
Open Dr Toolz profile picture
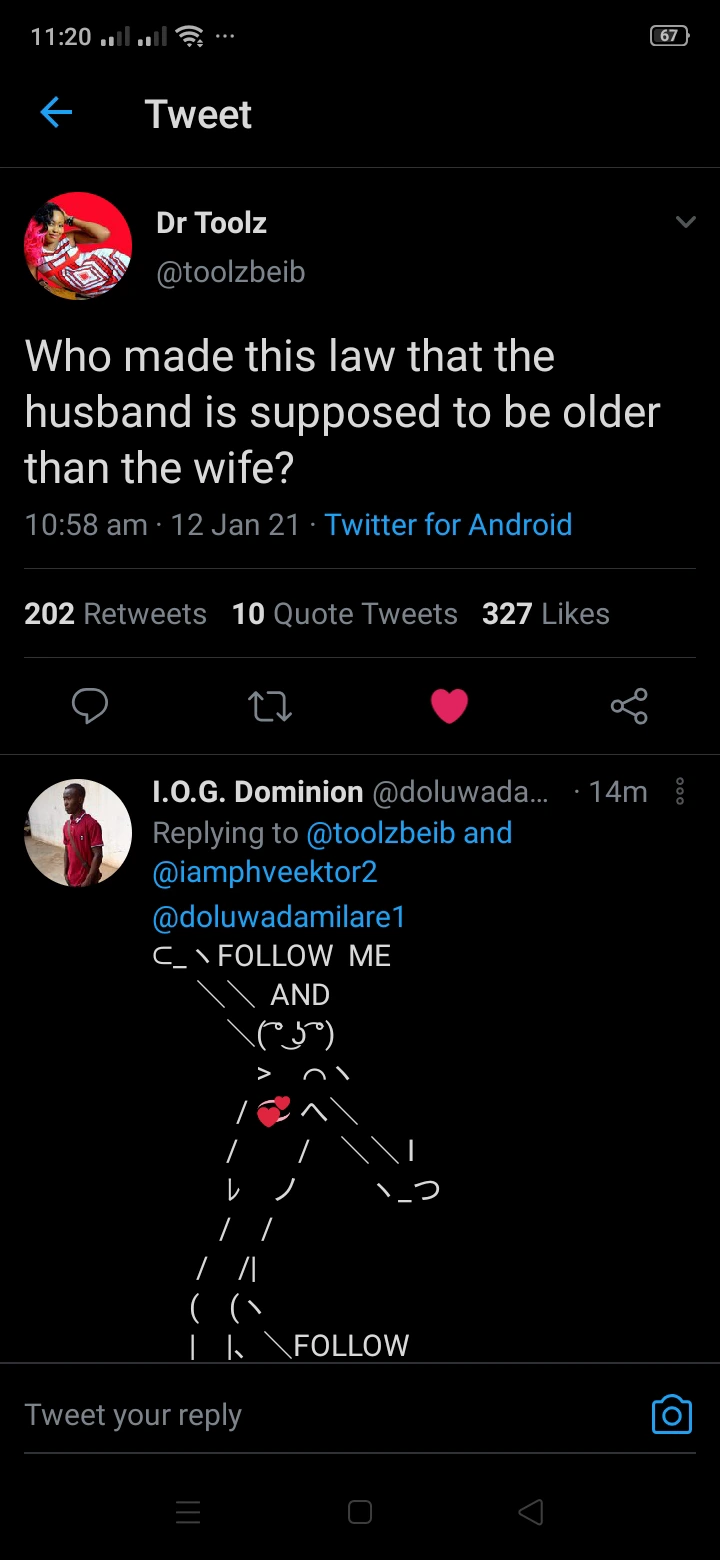click(78, 246)
